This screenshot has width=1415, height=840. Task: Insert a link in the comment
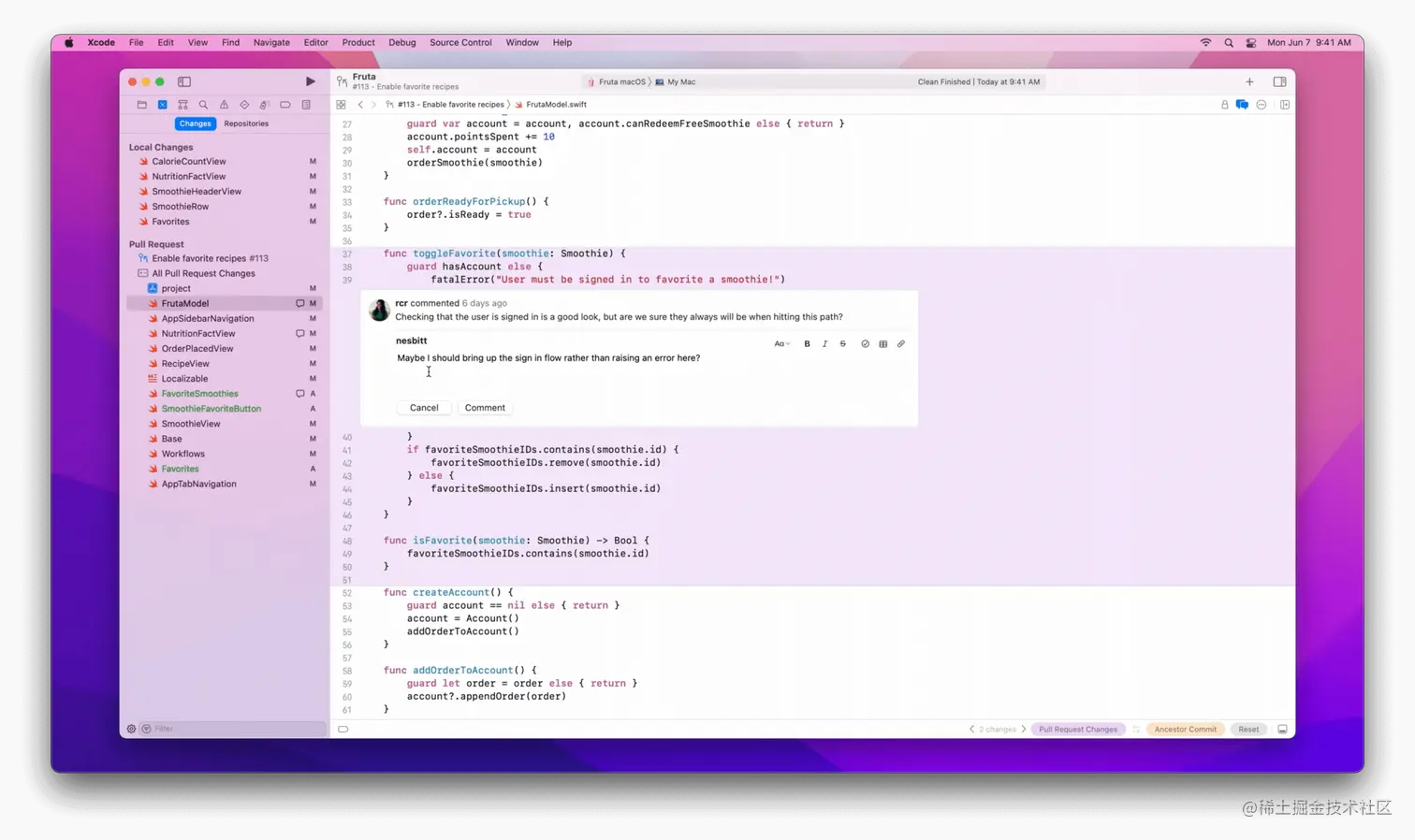(x=901, y=344)
